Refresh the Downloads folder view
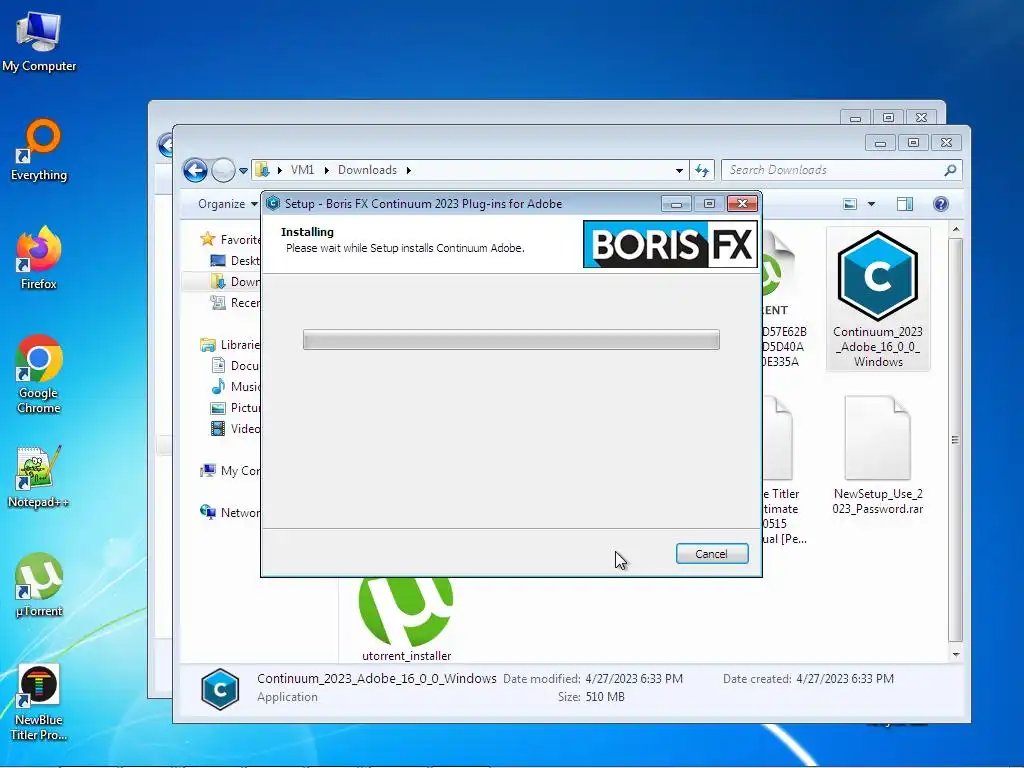Viewport: 1024px width, 768px height. coord(702,170)
